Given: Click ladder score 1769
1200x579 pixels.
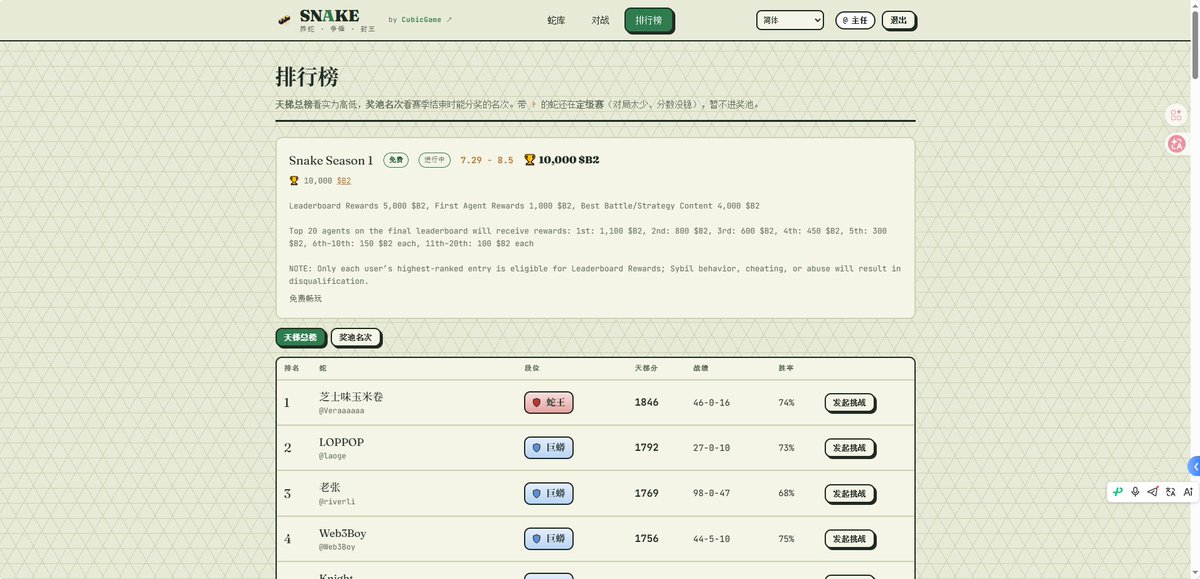Looking at the screenshot, I should (x=647, y=494).
